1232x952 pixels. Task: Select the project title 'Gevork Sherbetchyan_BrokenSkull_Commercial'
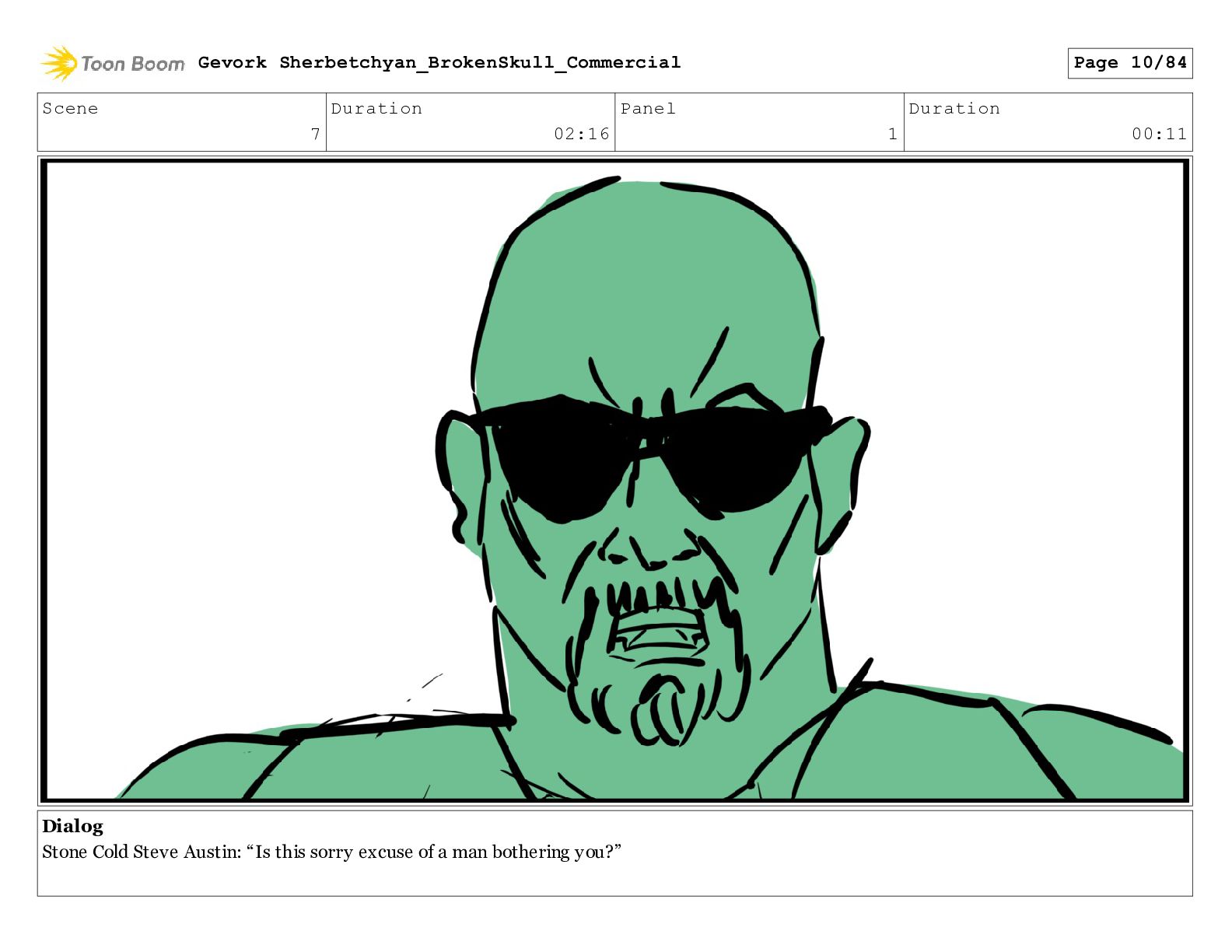(439, 62)
